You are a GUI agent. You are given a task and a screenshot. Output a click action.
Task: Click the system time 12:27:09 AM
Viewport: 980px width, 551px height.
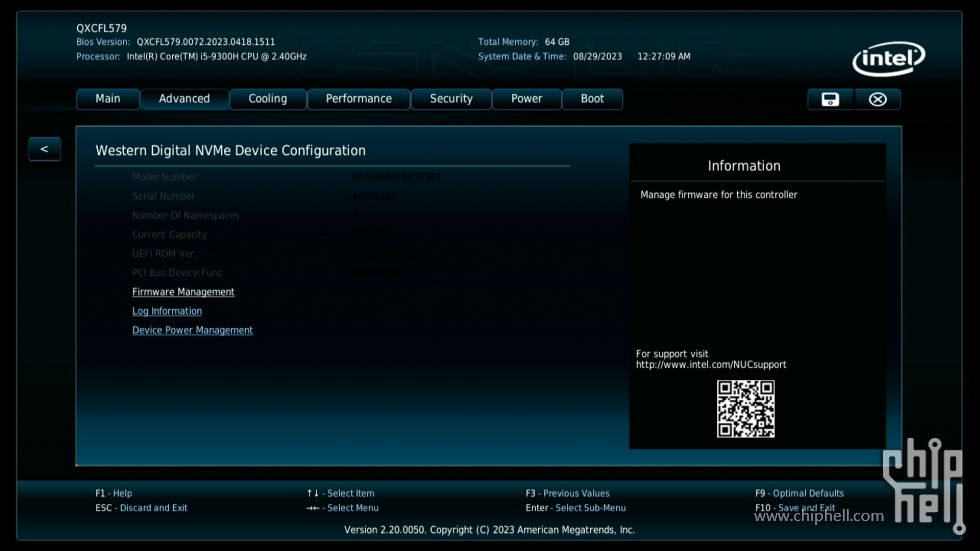click(664, 56)
